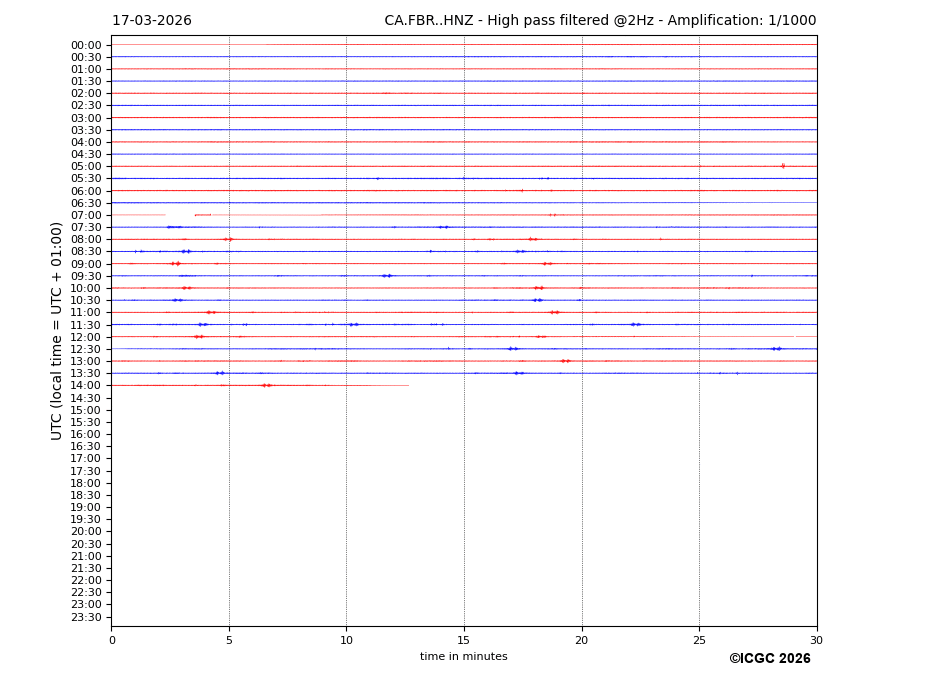Click the red seismic spike on 05:00 trace
The height and width of the screenshot is (696, 927).
point(782,166)
